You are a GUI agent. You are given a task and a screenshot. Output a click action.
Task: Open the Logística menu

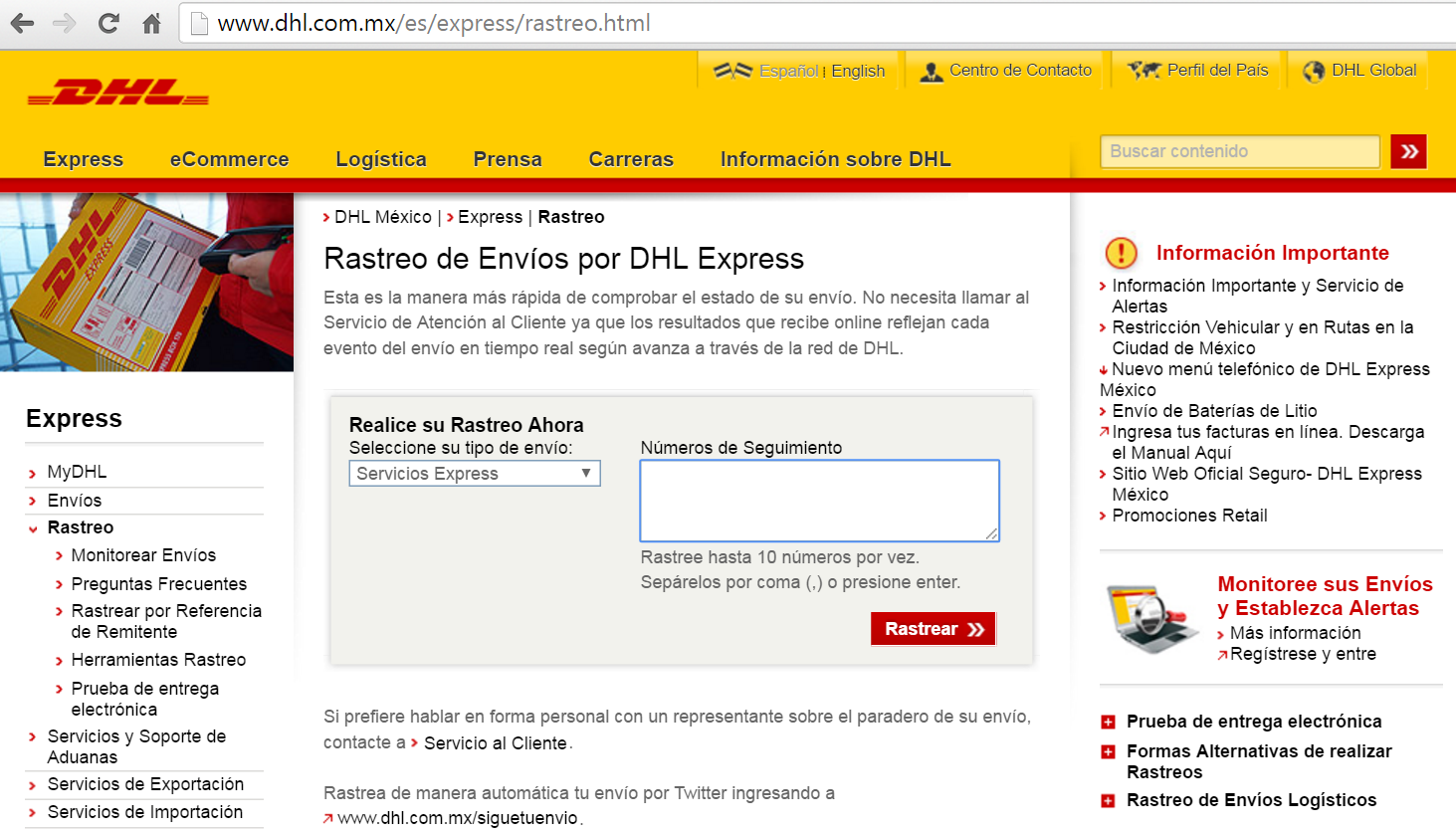380,159
